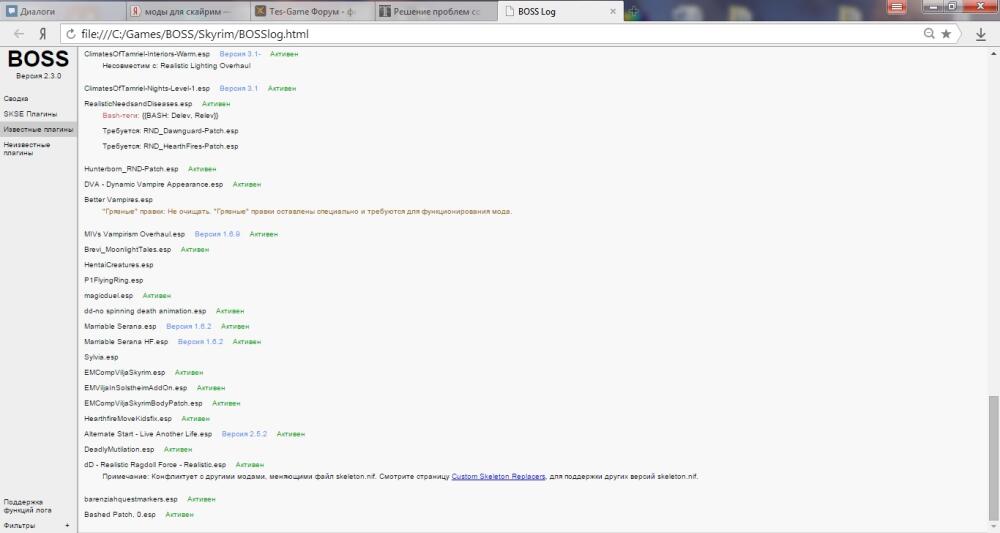Open browser menu hamburger button
1000x533 pixels.
(x=896, y=7)
